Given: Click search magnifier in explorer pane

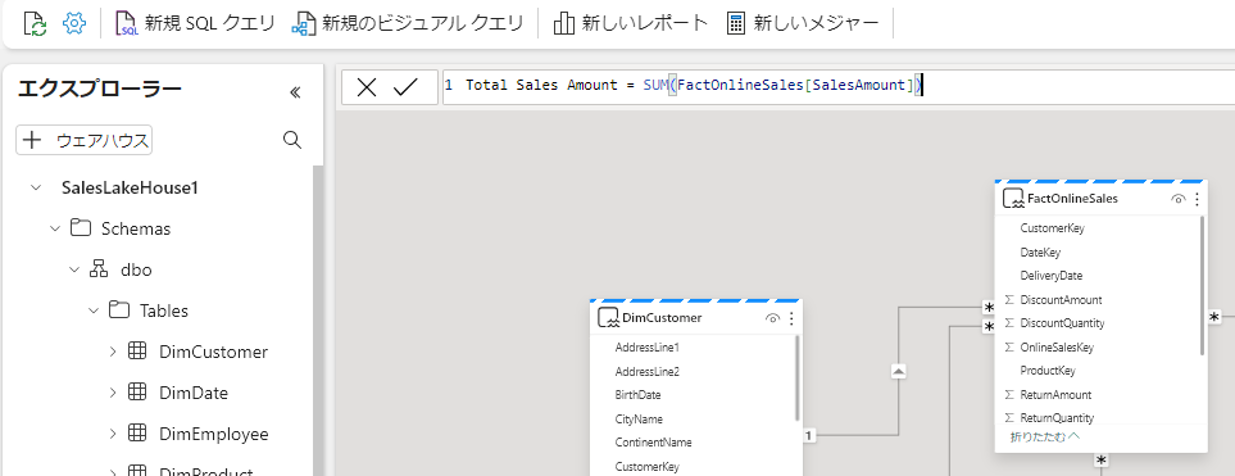Looking at the screenshot, I should pos(292,140).
